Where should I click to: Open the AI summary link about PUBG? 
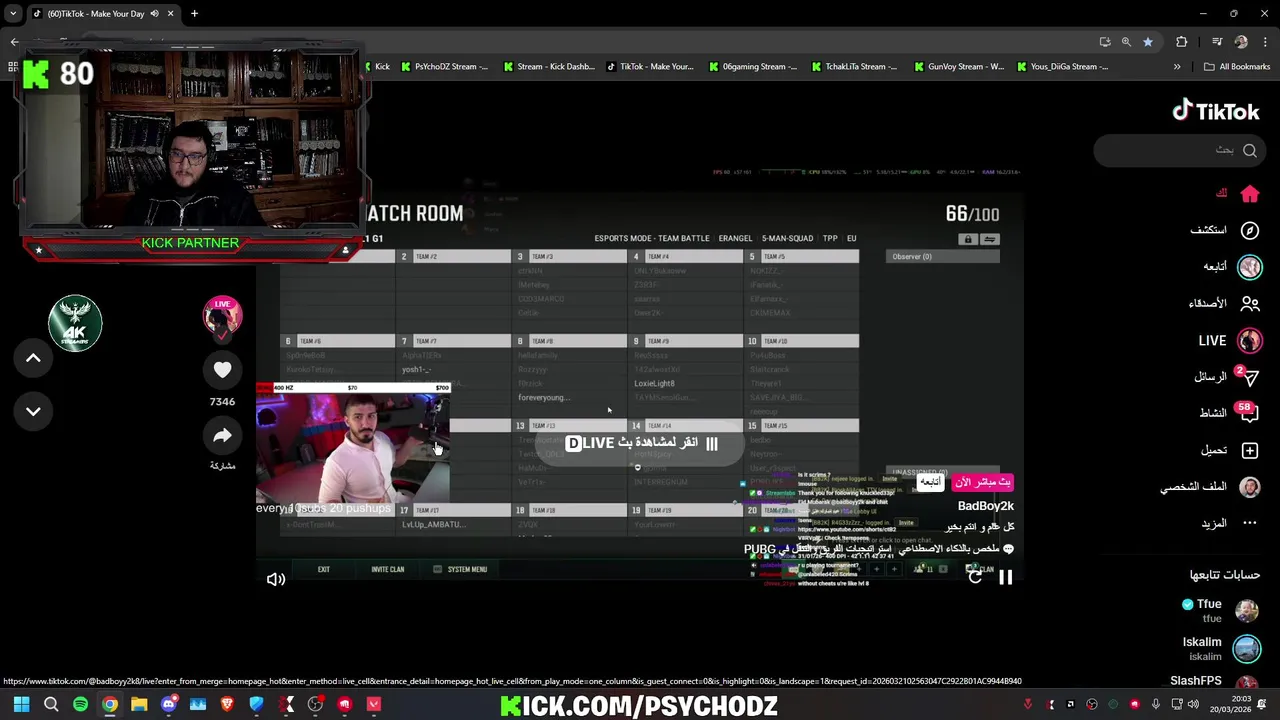(878, 549)
